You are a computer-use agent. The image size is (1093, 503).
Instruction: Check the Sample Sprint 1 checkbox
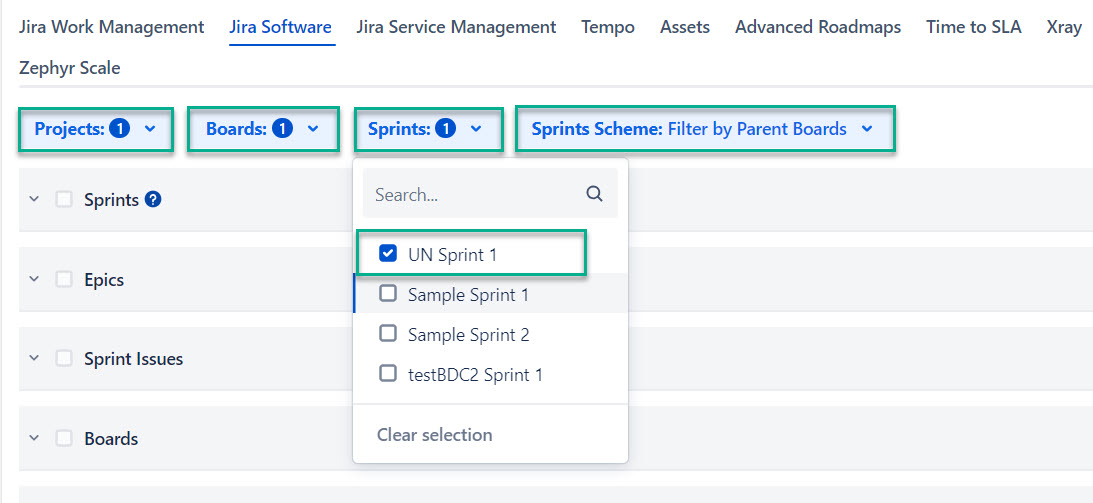[388, 294]
